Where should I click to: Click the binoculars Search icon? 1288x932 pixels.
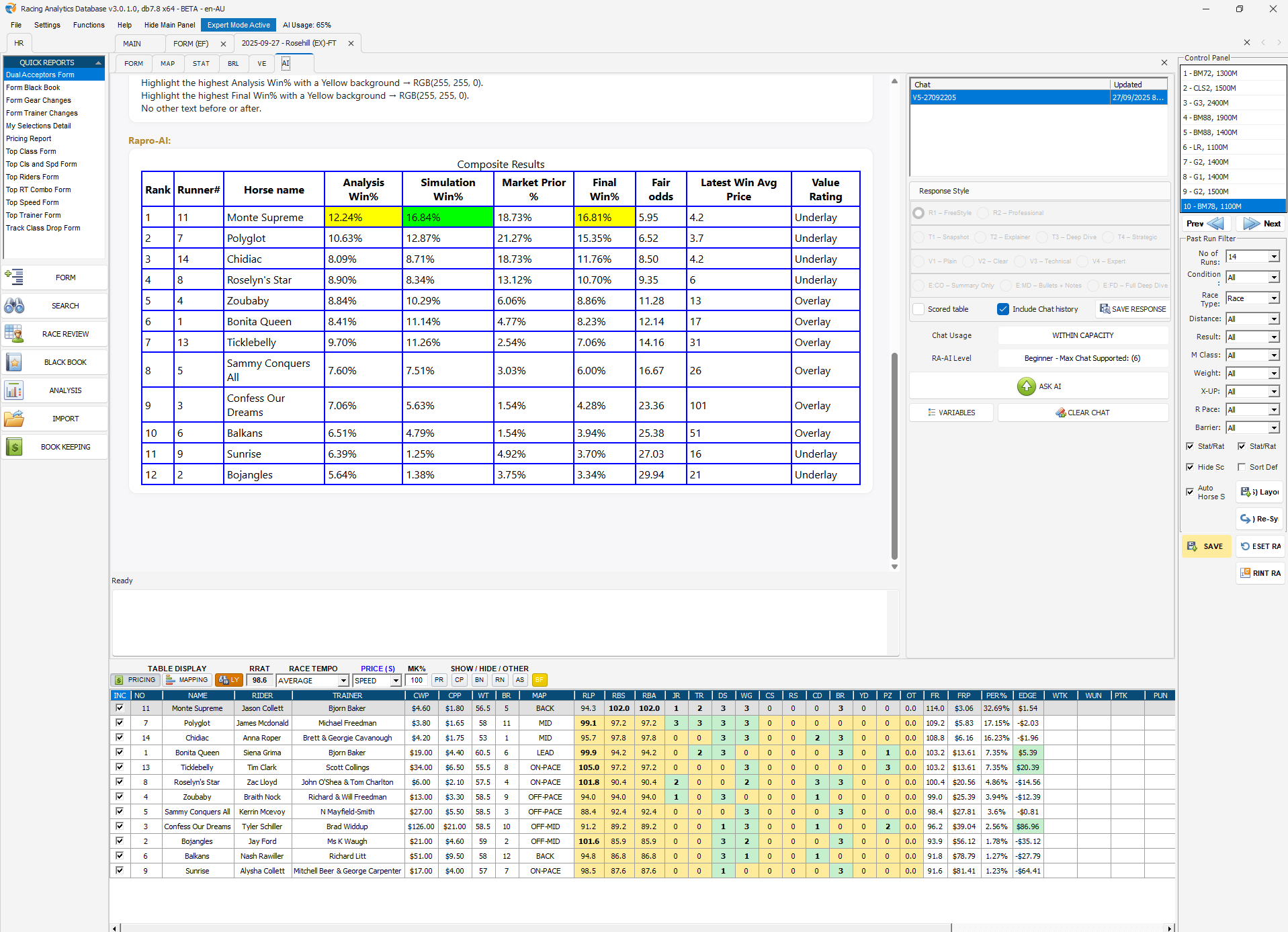point(14,306)
